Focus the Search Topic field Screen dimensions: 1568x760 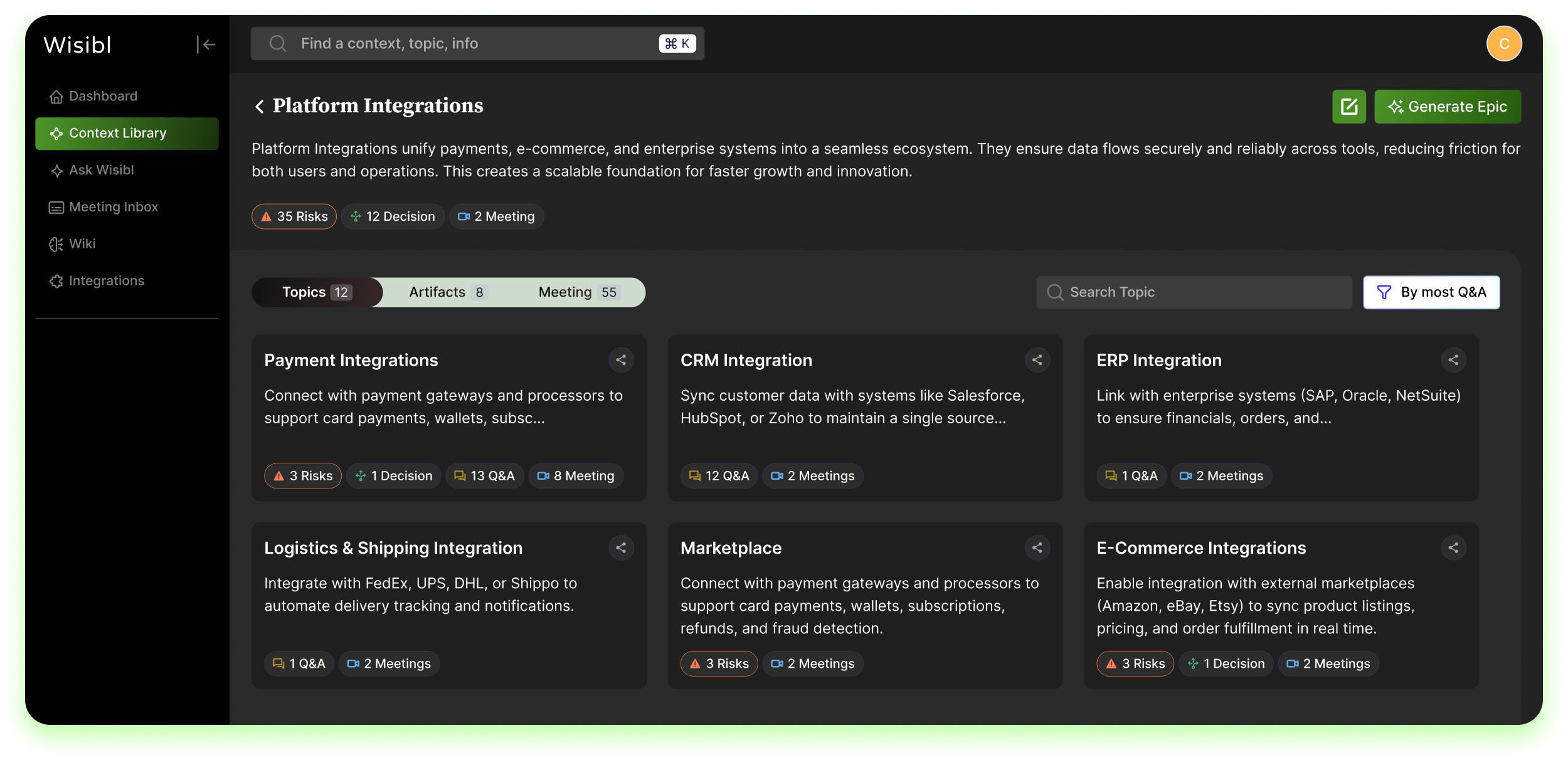(1193, 292)
